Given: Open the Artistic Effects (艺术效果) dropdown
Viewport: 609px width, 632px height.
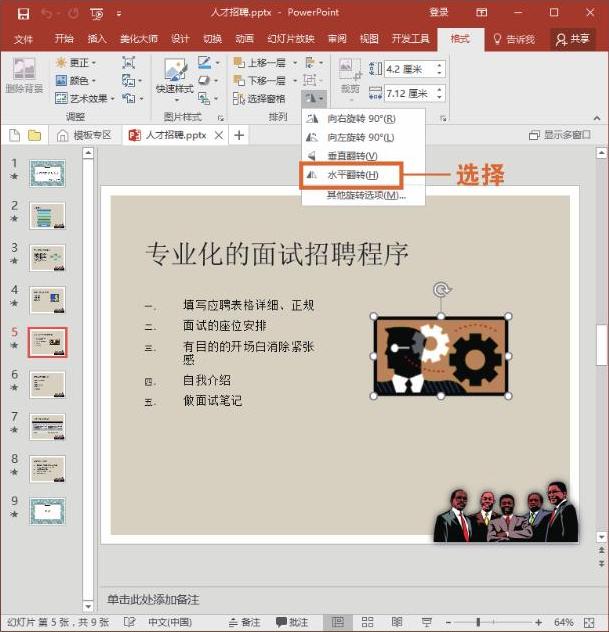Looking at the screenshot, I should [x=85, y=98].
